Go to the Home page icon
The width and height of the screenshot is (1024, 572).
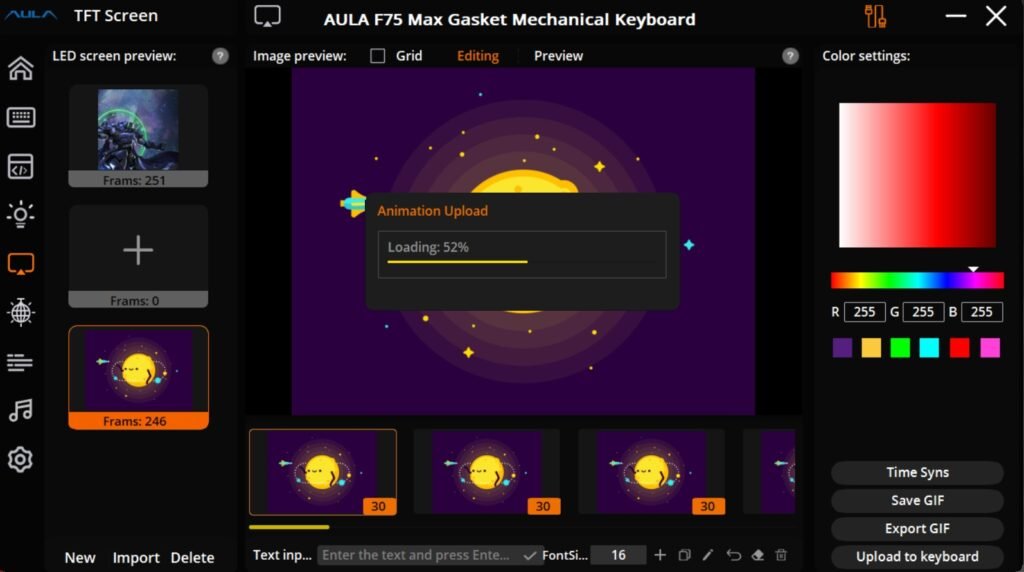20,68
